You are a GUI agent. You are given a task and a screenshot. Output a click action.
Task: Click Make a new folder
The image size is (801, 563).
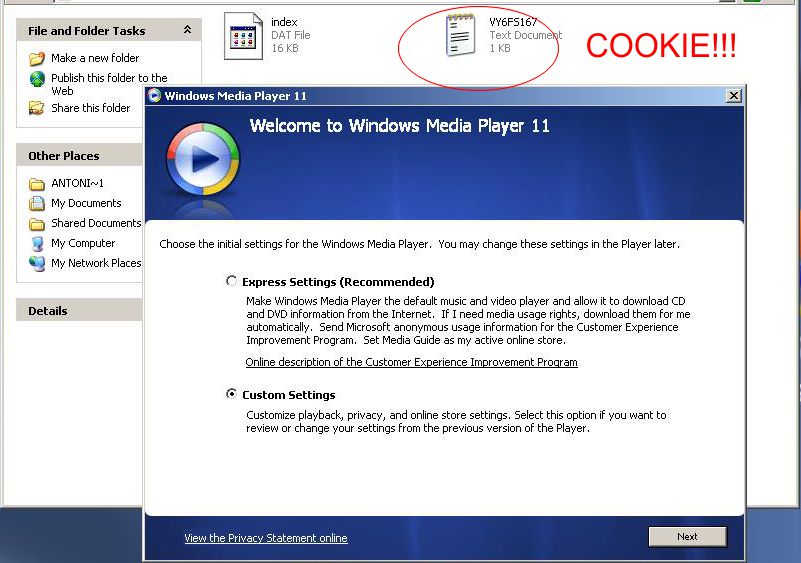click(x=95, y=58)
